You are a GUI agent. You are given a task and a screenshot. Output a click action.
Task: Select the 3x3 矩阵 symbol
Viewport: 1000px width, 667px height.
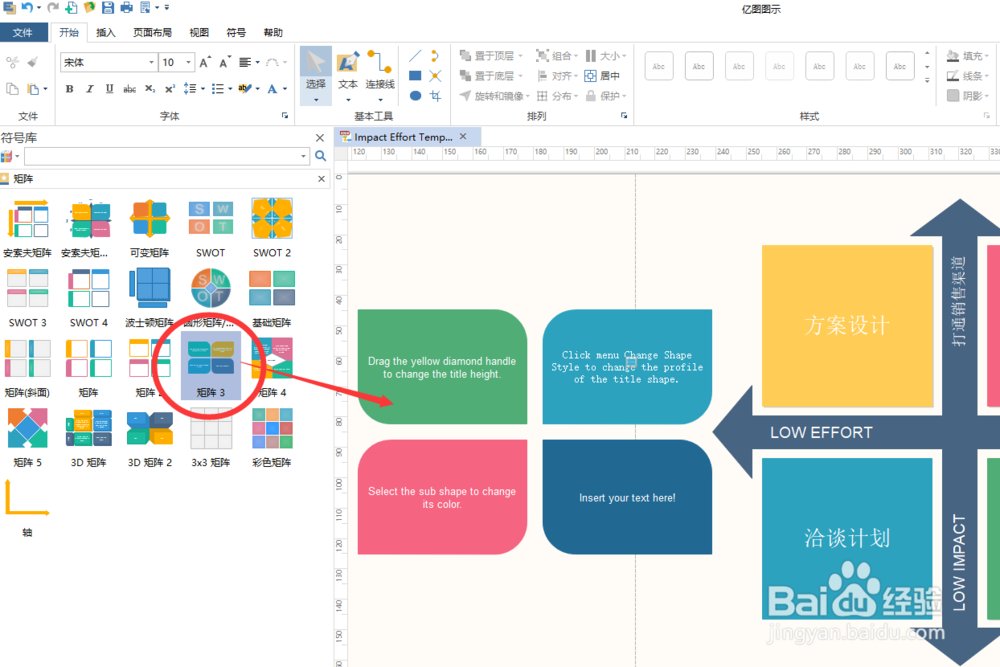[211, 437]
